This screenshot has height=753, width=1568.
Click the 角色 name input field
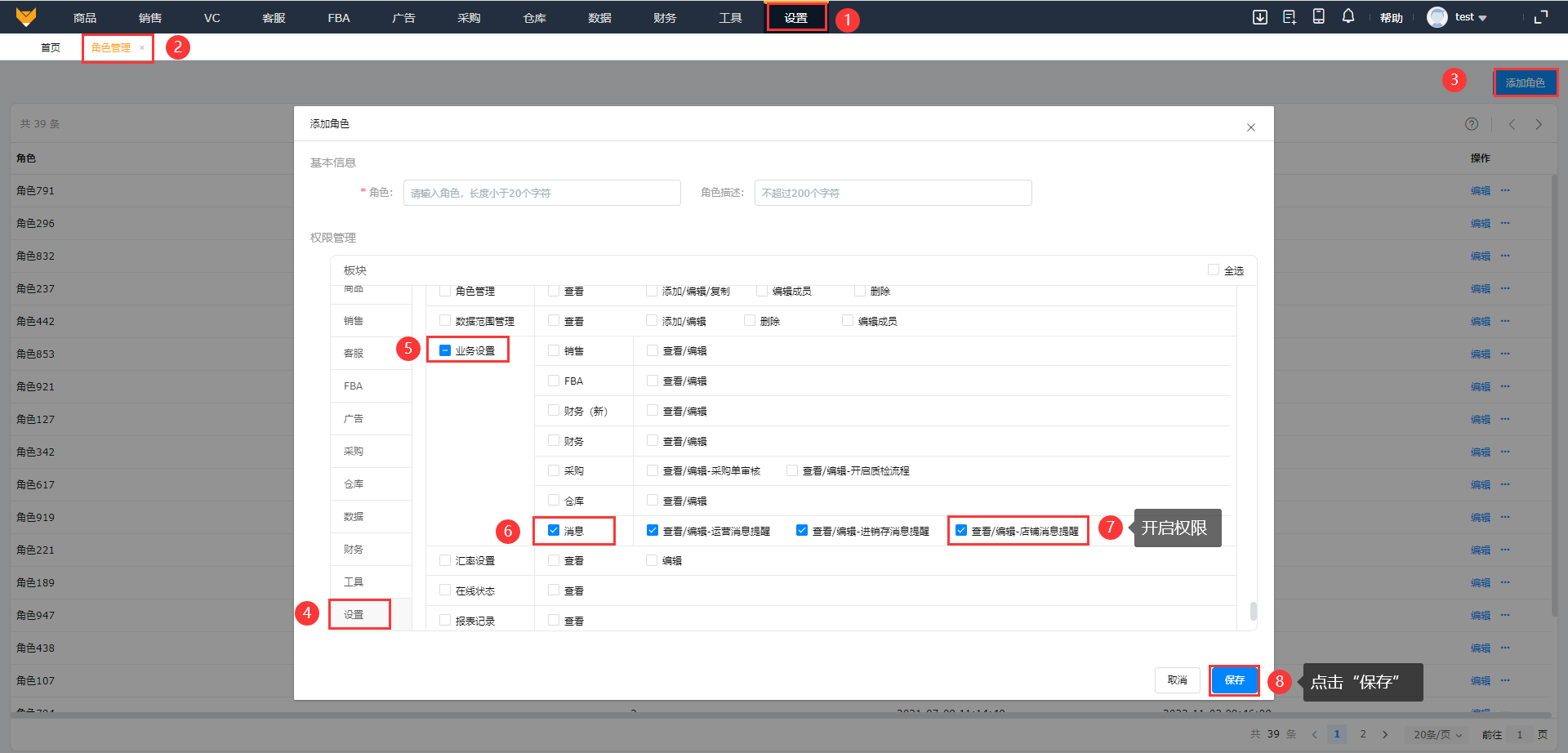541,193
